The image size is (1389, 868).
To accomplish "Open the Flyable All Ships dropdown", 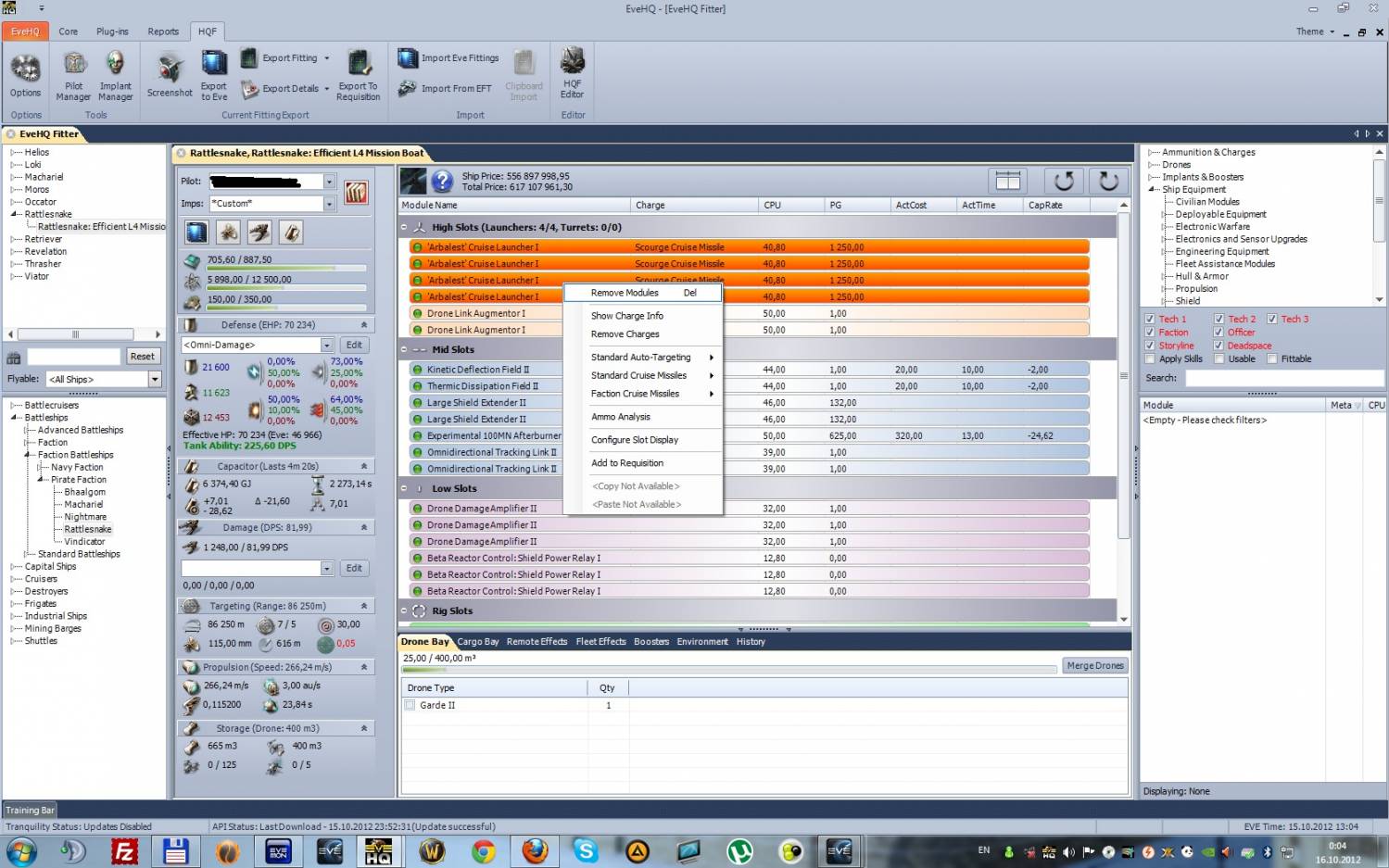I will pos(155,379).
